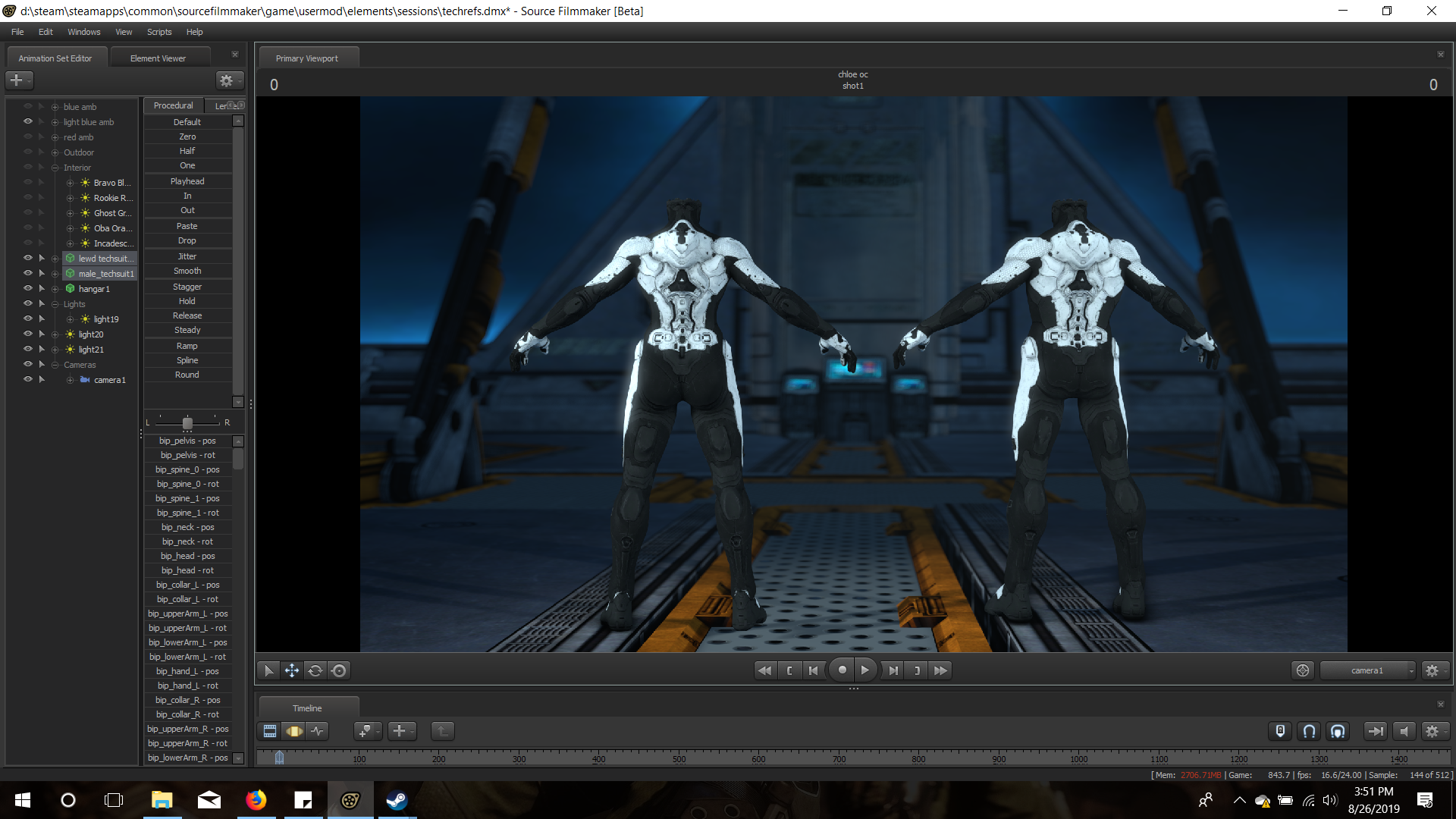This screenshot has width=1456, height=819.
Task: Switch to Clip Editor timeline mode
Action: tap(270, 731)
